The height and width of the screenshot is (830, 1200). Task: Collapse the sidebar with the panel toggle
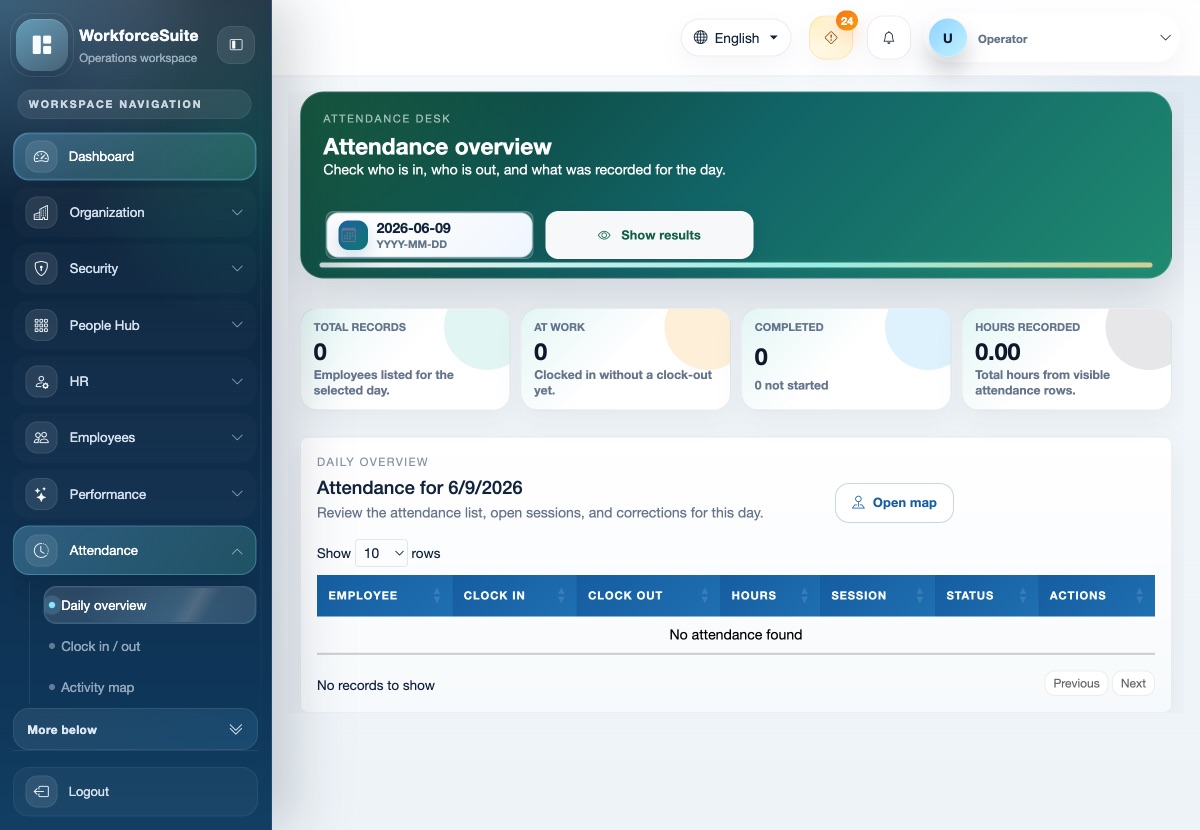coord(236,45)
